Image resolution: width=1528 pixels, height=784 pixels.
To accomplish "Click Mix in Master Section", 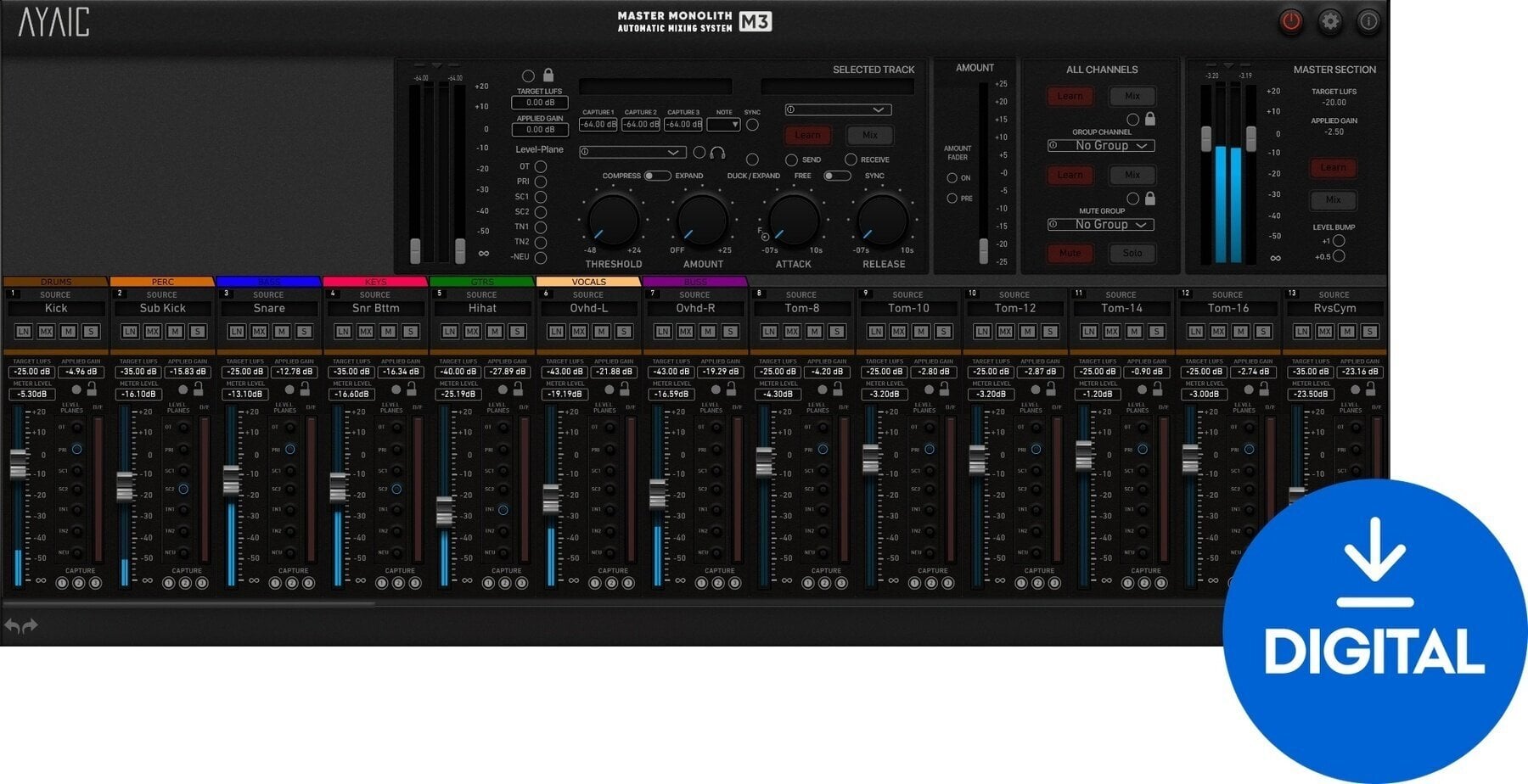I will (1333, 200).
